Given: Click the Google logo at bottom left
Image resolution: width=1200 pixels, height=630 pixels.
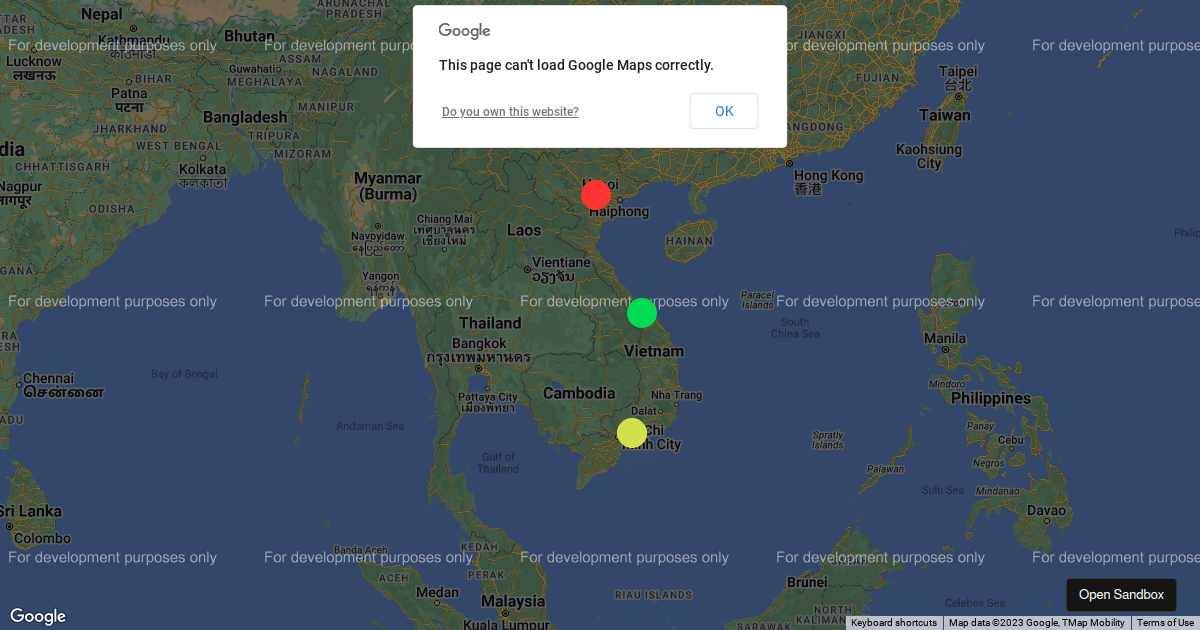Looking at the screenshot, I should [38, 616].
